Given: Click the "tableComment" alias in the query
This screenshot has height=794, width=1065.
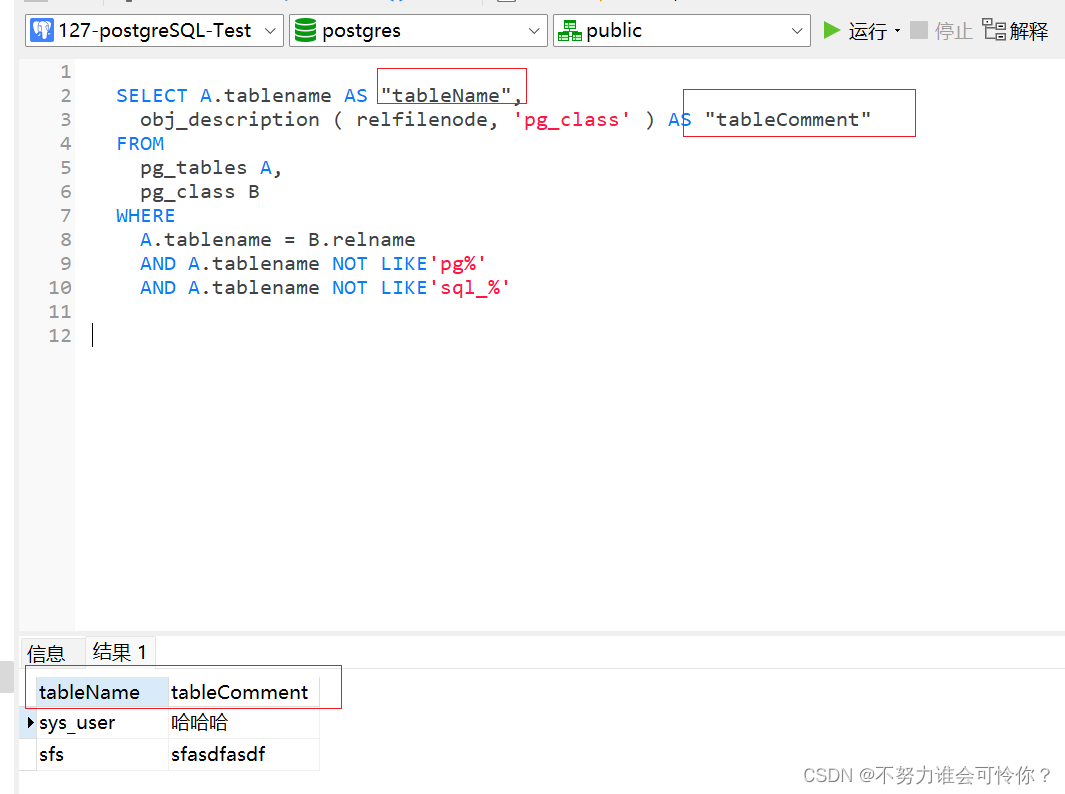Looking at the screenshot, I should [x=788, y=120].
